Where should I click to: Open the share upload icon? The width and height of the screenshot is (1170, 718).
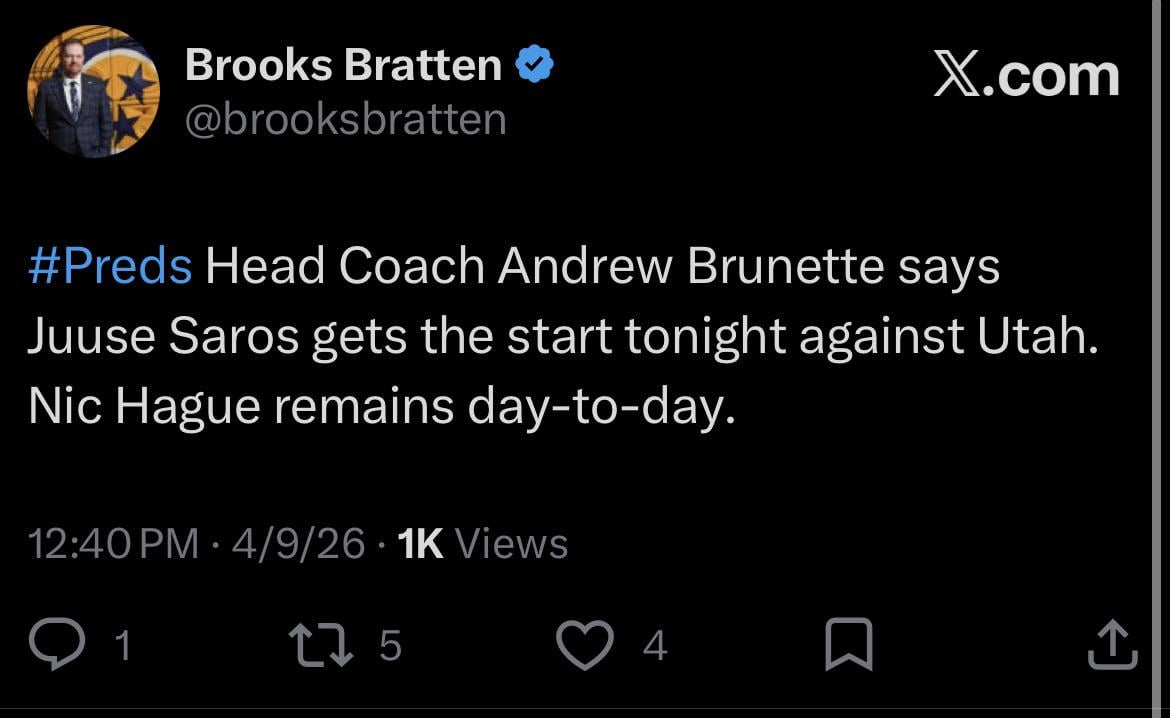[x=1113, y=645]
